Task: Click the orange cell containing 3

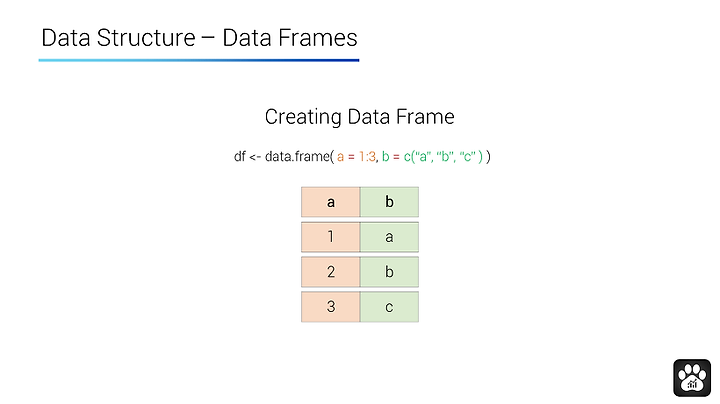Action: click(x=331, y=307)
